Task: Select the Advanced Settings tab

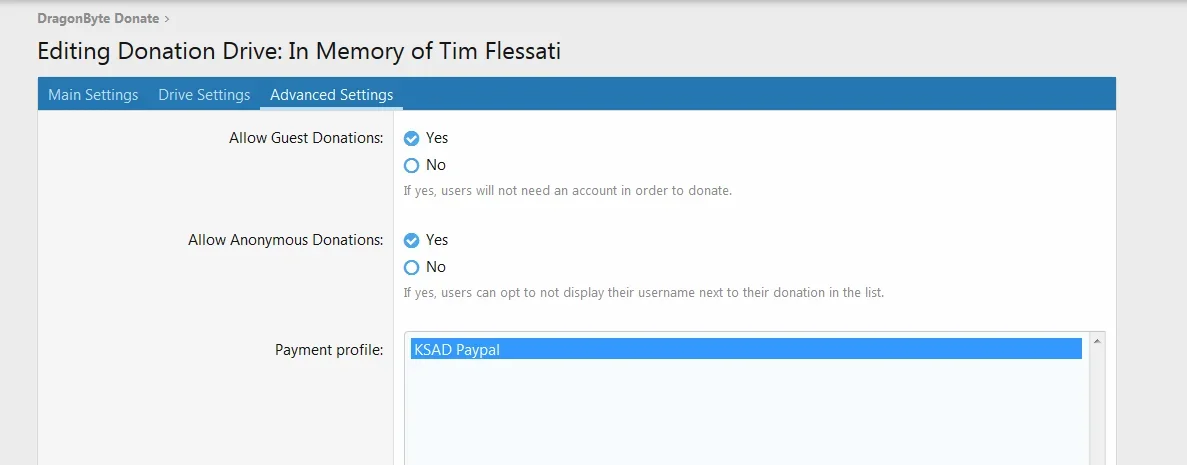Action: [x=331, y=95]
